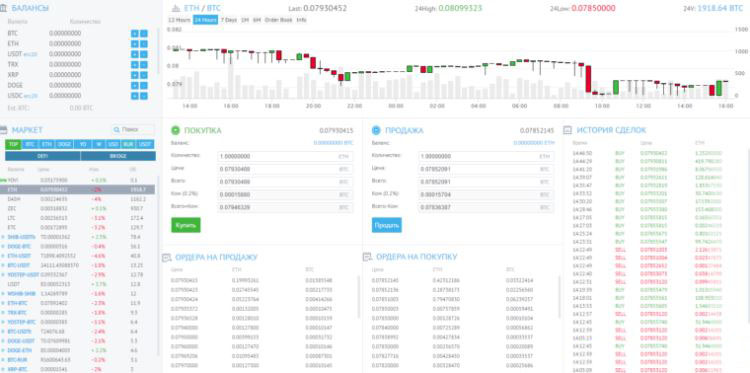This screenshot has height=373, width=750.
Task: Click the plus deposit button for ETH balance
Action: tap(134, 44)
